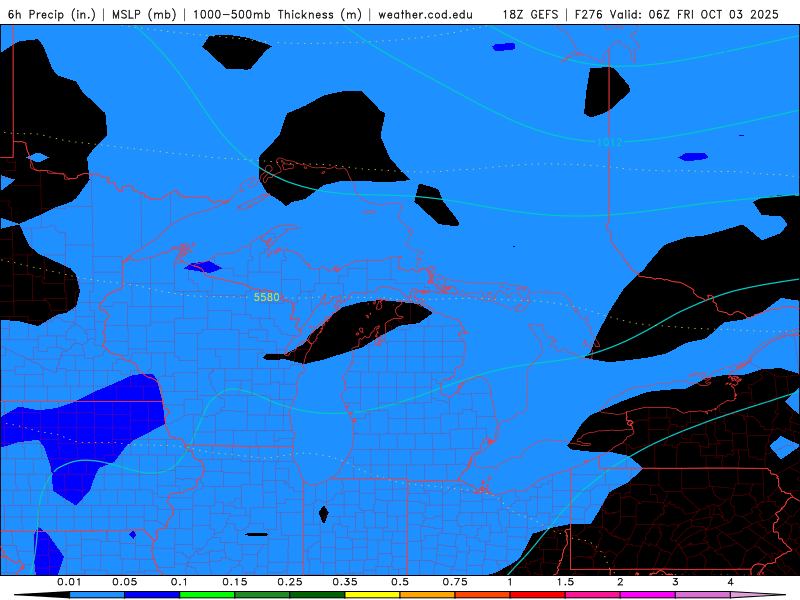Click the 0.05 legend value
The width and height of the screenshot is (800, 600).
coord(124,582)
